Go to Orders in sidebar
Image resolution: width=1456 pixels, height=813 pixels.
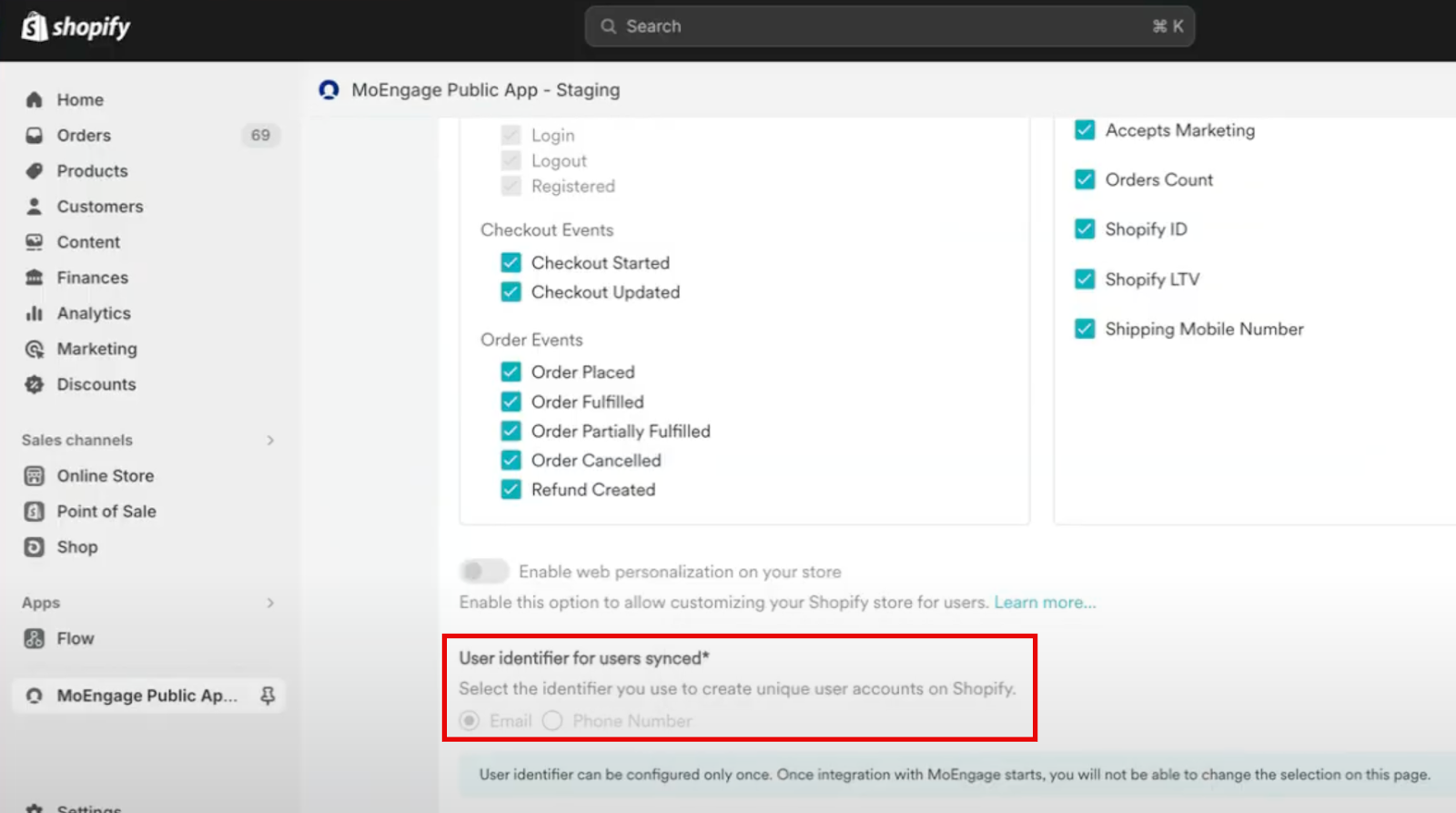(84, 136)
